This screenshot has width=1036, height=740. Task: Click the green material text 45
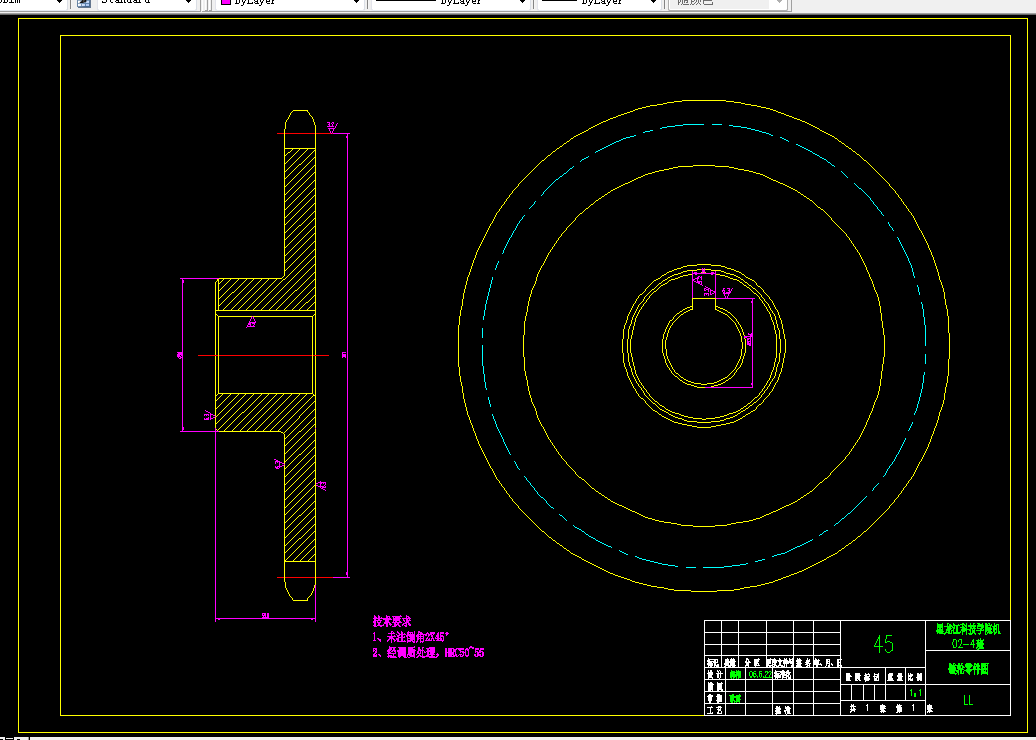pyautogui.click(x=883, y=644)
